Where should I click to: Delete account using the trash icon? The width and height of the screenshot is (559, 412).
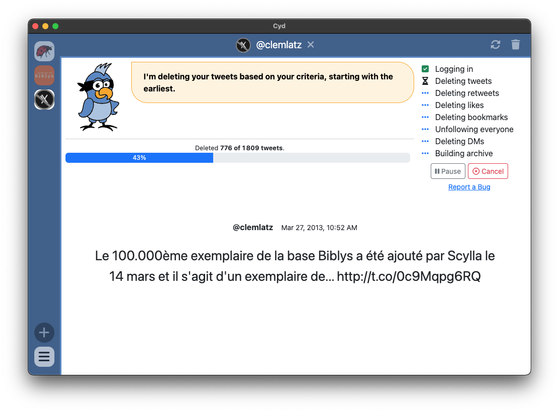516,45
